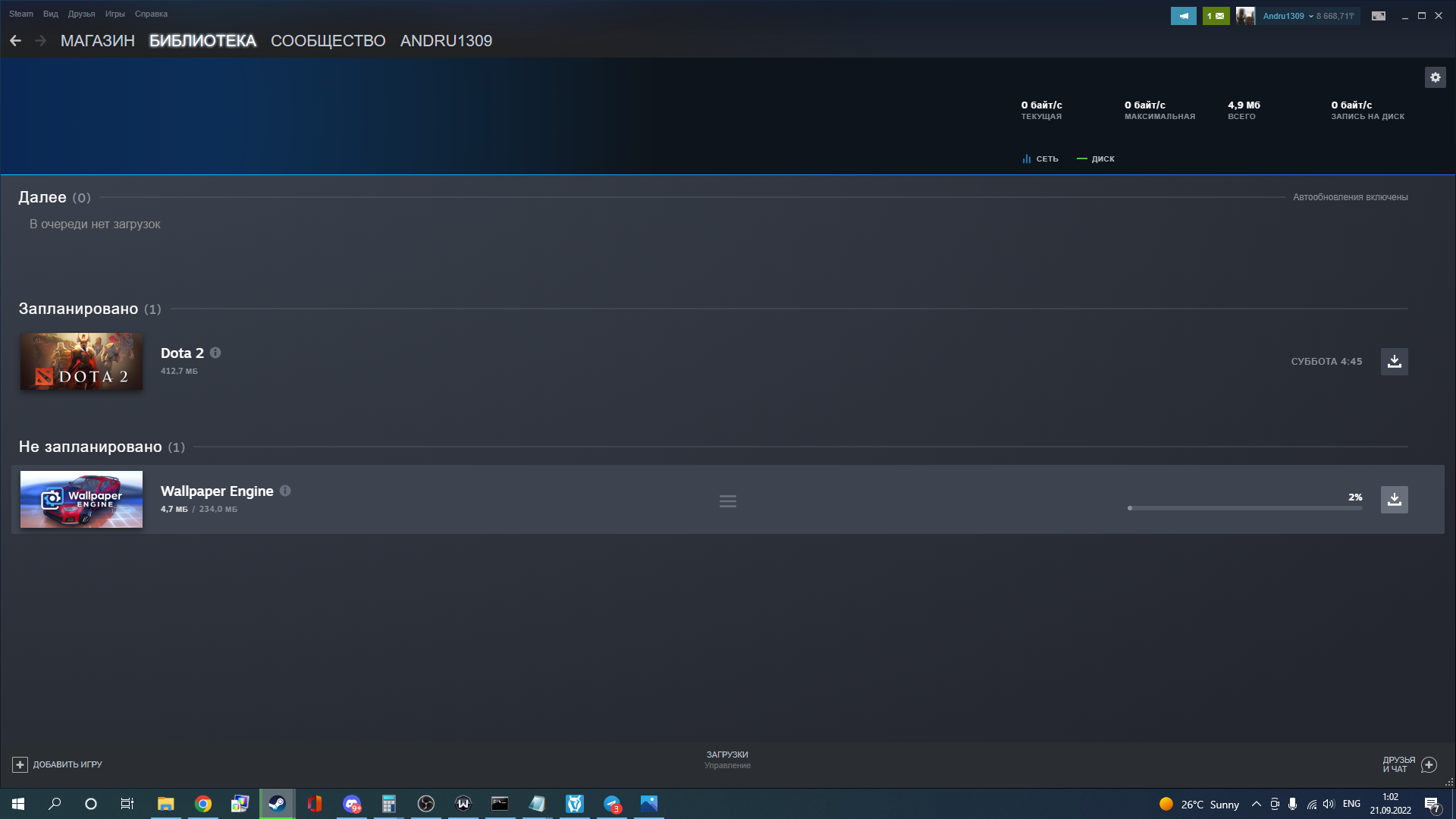Open OBS Studio from taskbar
Viewport: 1456px width, 819px height.
tap(426, 804)
